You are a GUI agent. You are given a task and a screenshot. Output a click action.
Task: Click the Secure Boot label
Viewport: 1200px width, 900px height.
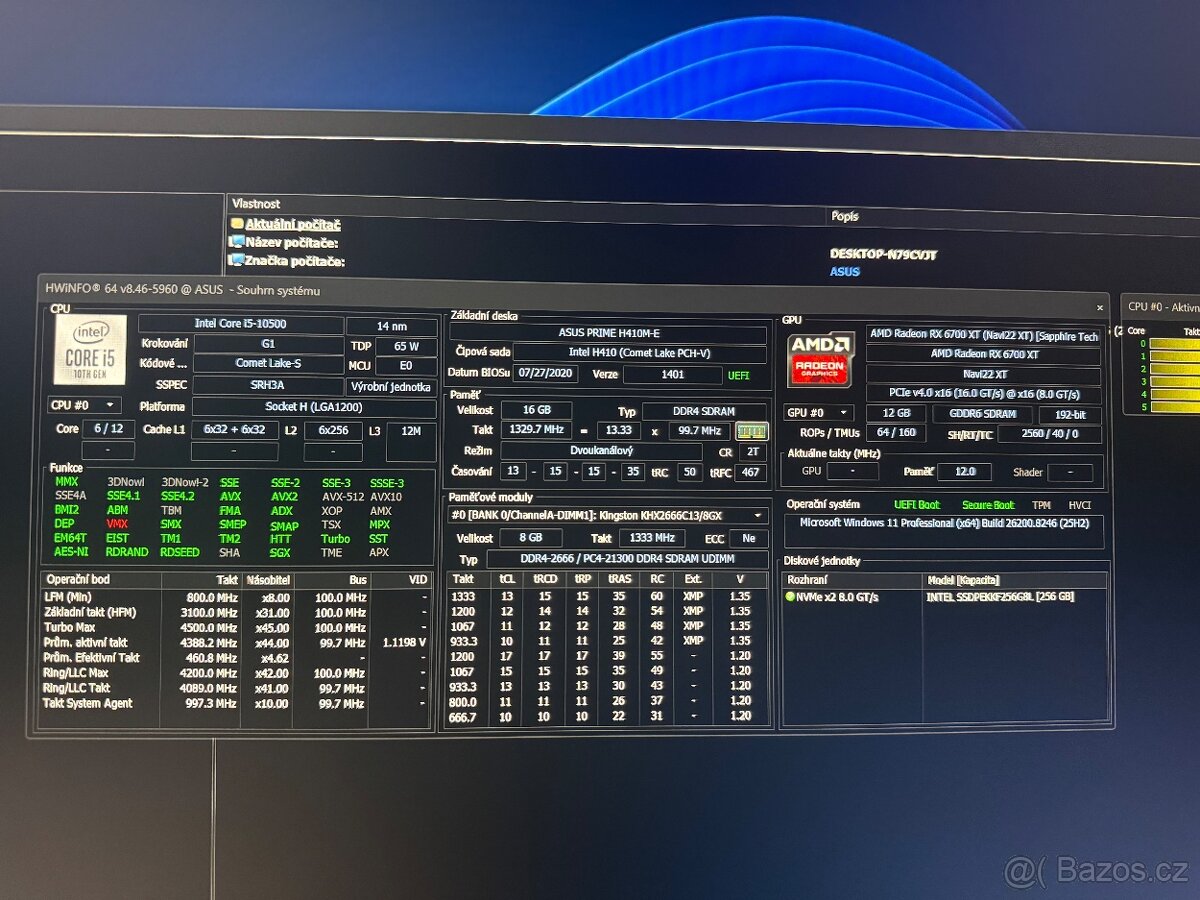[x=988, y=505]
